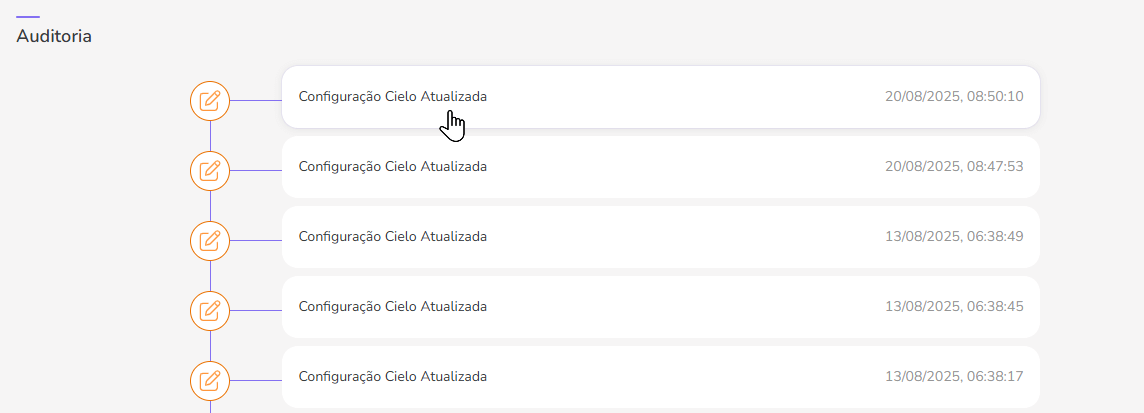
Task: Open the audit card dated 20/08/2025, 08:47:53
Action: pos(660,167)
